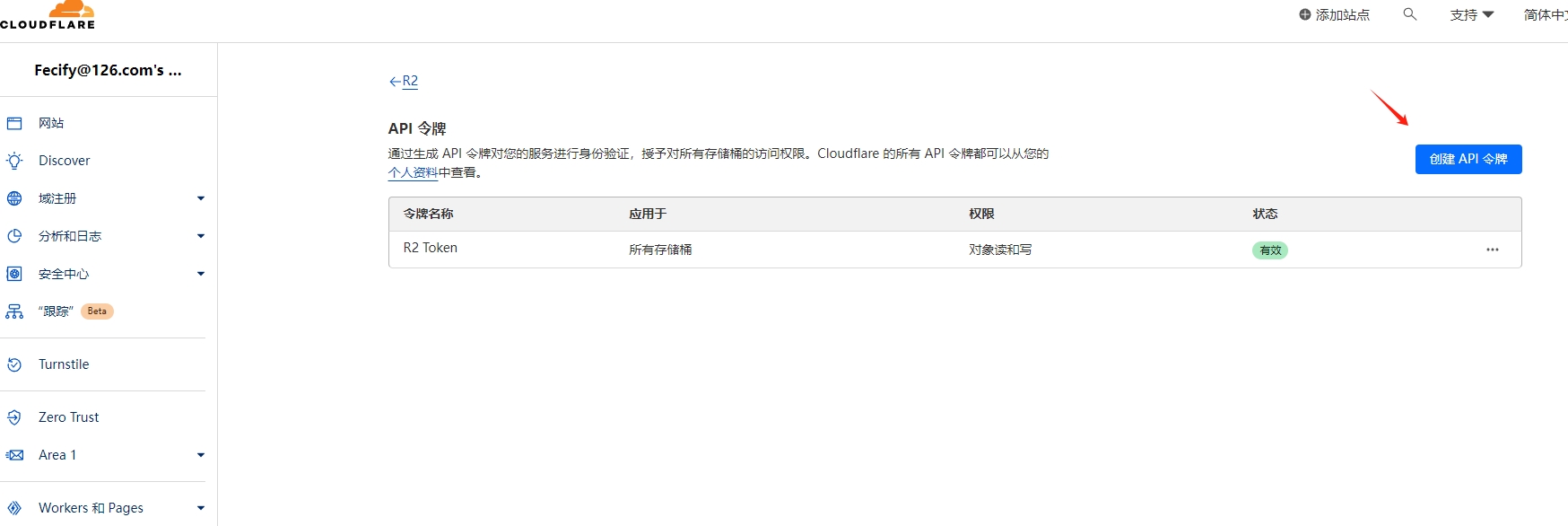Click the Area 1 envelope icon
Image resolution: width=1568 pixels, height=526 pixels.
14,455
